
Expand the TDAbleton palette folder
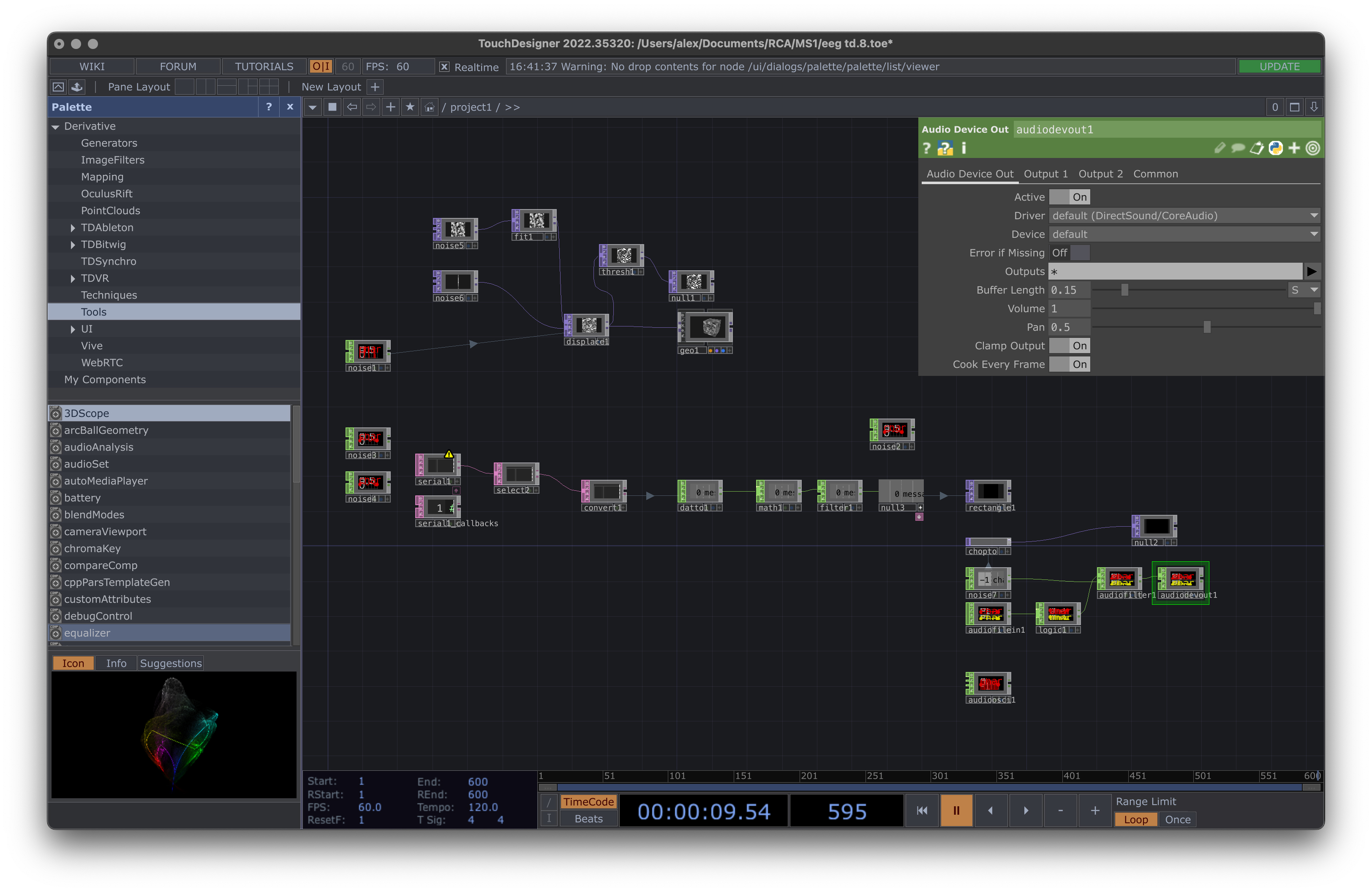point(73,228)
